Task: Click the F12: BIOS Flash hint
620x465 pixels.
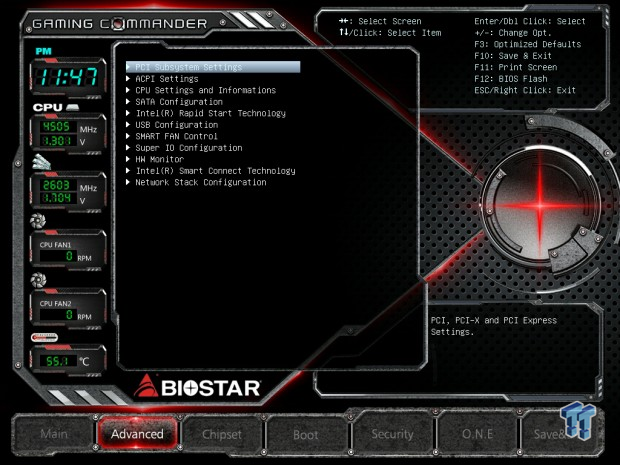Action: pos(511,78)
